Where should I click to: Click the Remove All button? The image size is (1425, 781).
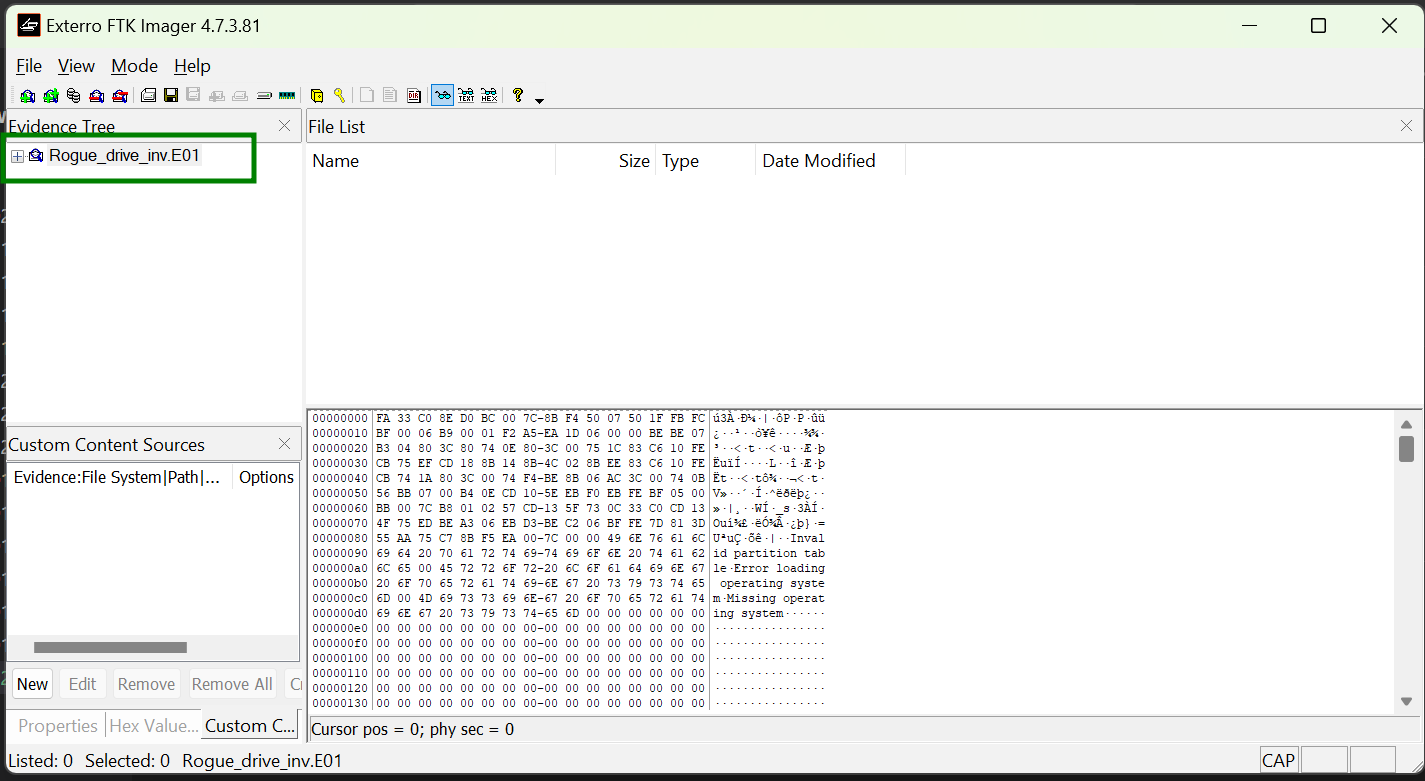point(232,684)
